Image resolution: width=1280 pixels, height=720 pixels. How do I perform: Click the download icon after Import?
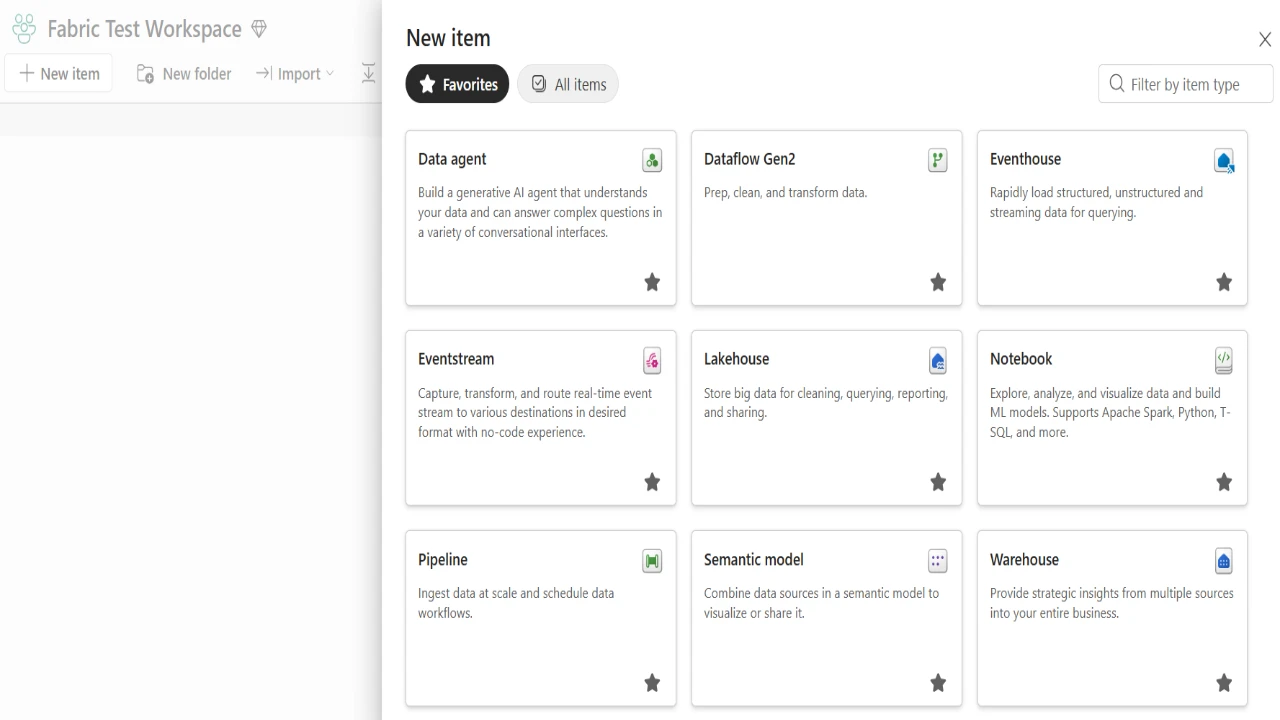[x=368, y=73]
